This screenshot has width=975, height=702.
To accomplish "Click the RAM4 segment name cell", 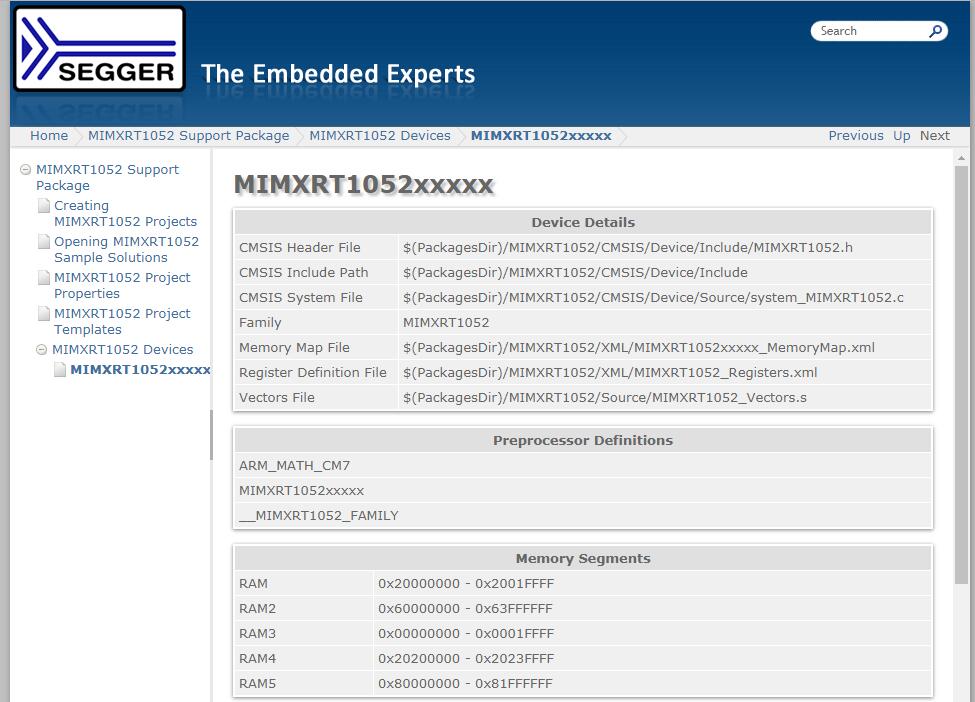I will (x=303, y=658).
